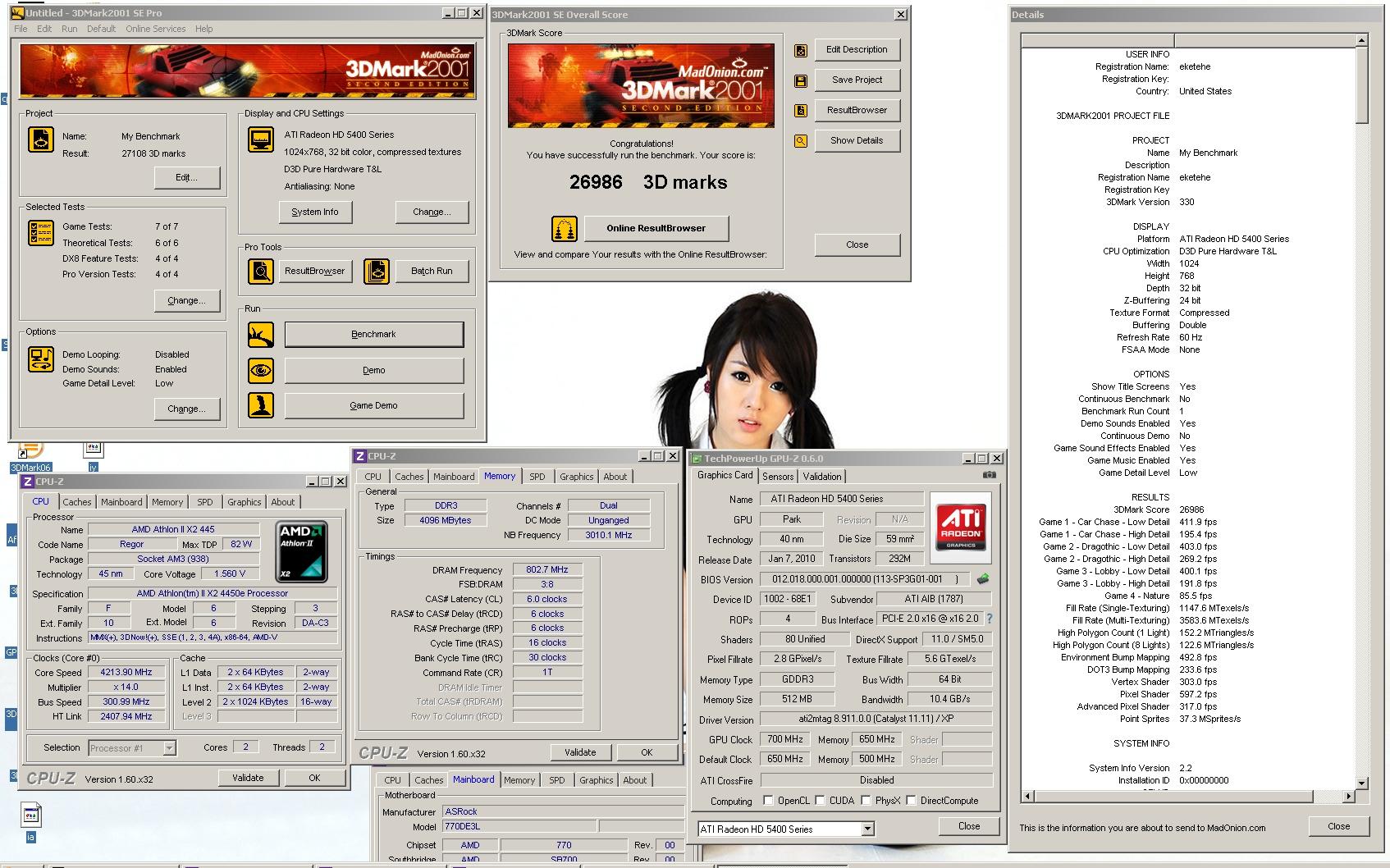The width and height of the screenshot is (1390, 868).
Task: Click the GPU-Z driver version field
Action: tap(876, 719)
